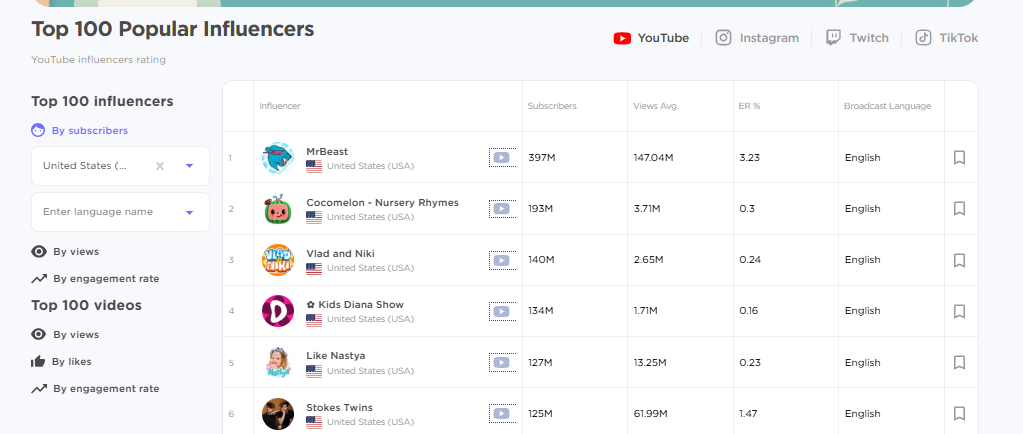Bookmark the Stokes Twins row
Image resolution: width=1023 pixels, height=434 pixels.
(959, 413)
